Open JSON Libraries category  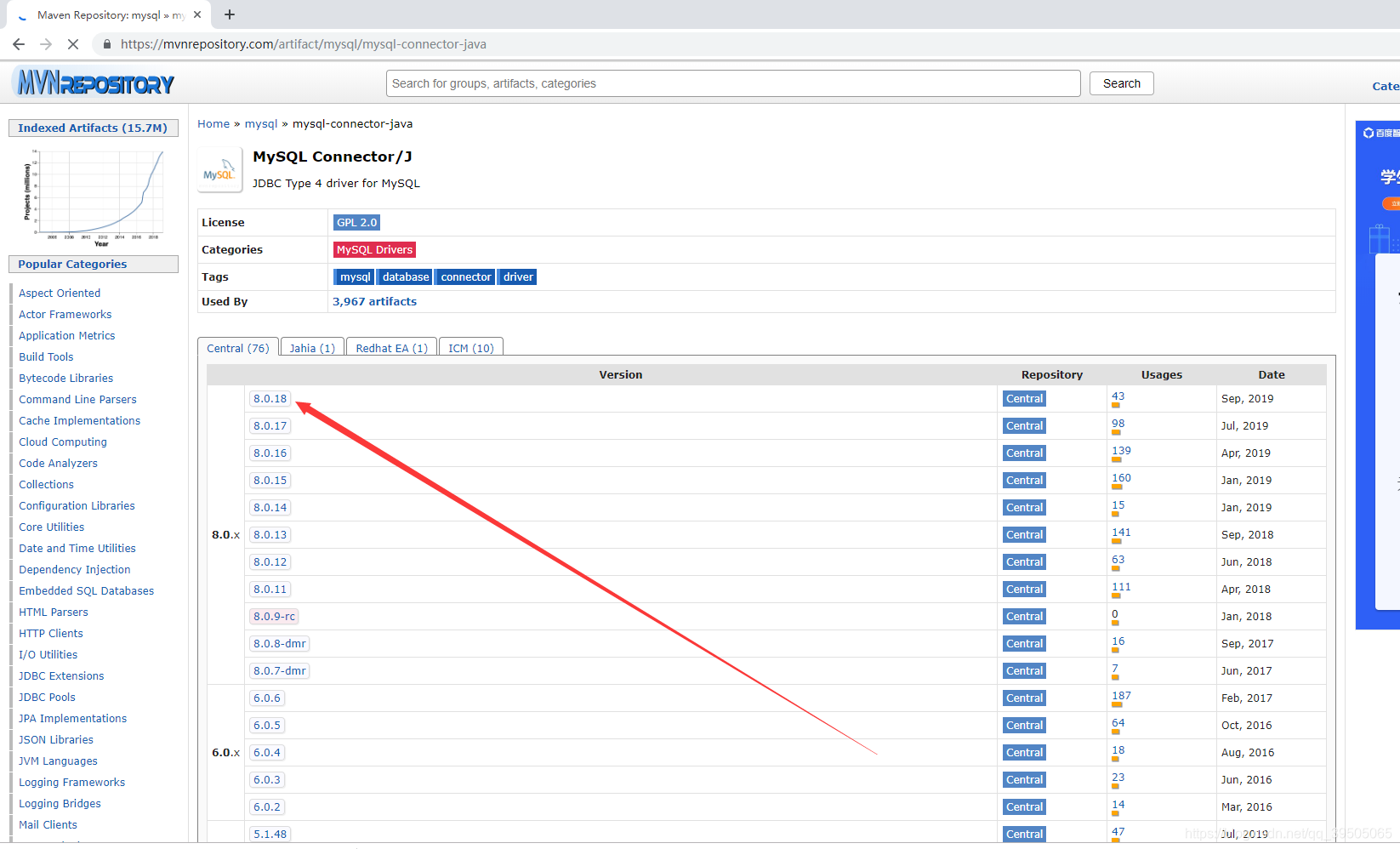click(56, 739)
